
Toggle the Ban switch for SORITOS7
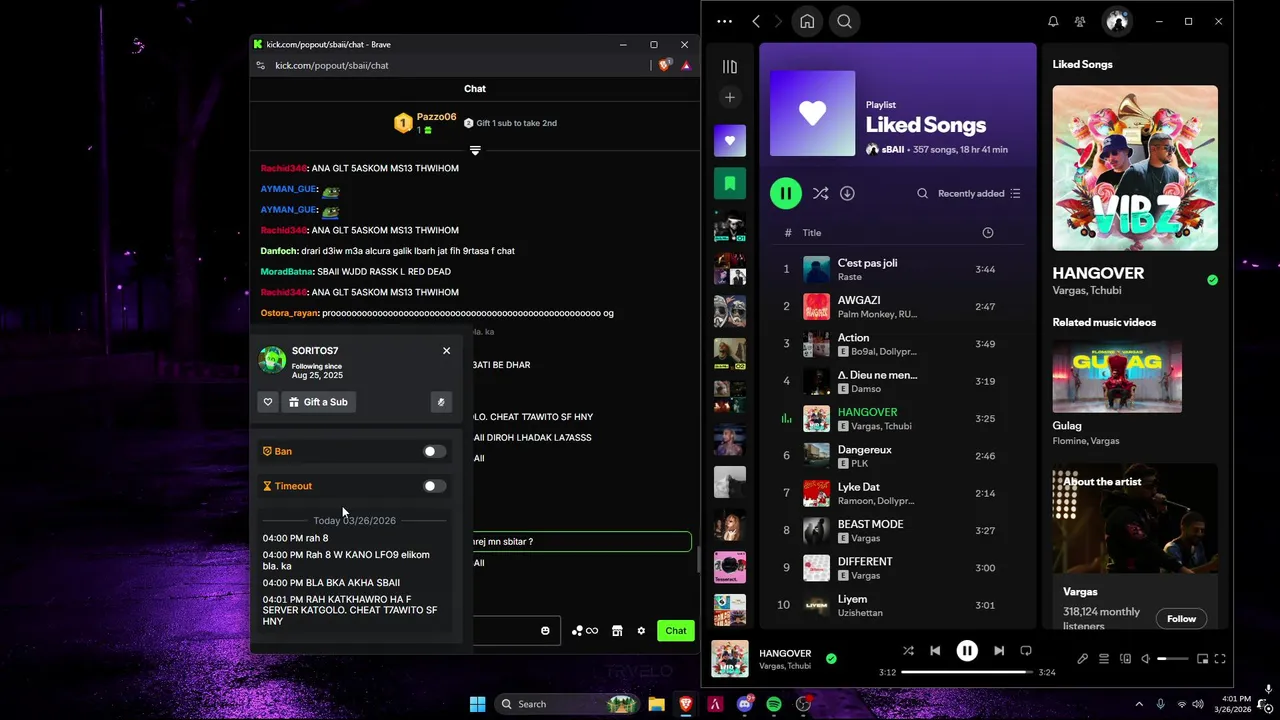pyautogui.click(x=434, y=451)
